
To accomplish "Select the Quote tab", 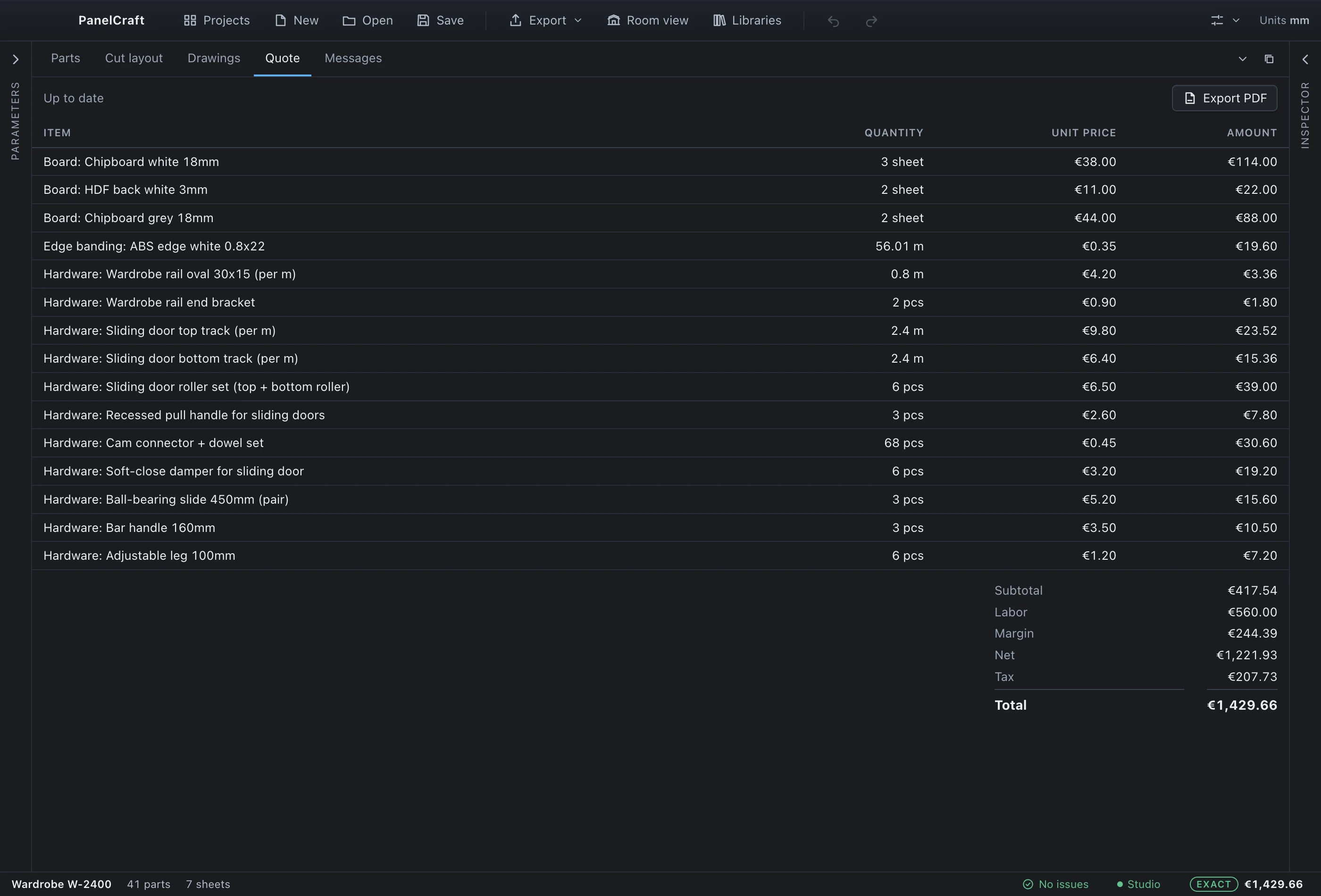I will click(283, 58).
